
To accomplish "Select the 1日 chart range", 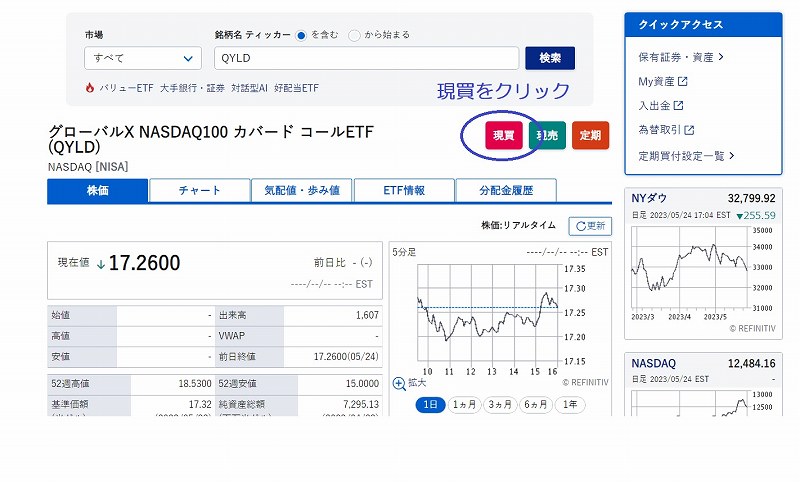I will [x=431, y=404].
